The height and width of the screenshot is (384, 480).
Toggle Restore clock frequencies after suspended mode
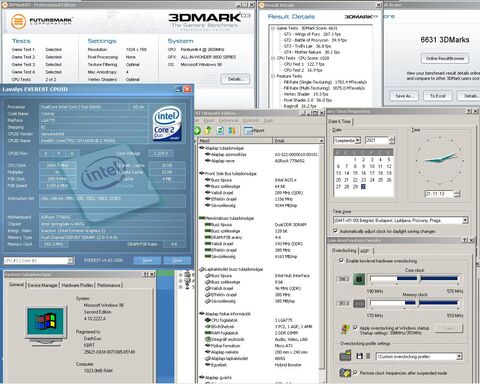(x=355, y=373)
